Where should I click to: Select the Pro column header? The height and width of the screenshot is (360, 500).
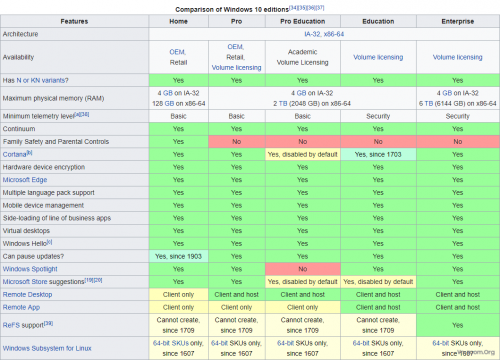coord(236,21)
